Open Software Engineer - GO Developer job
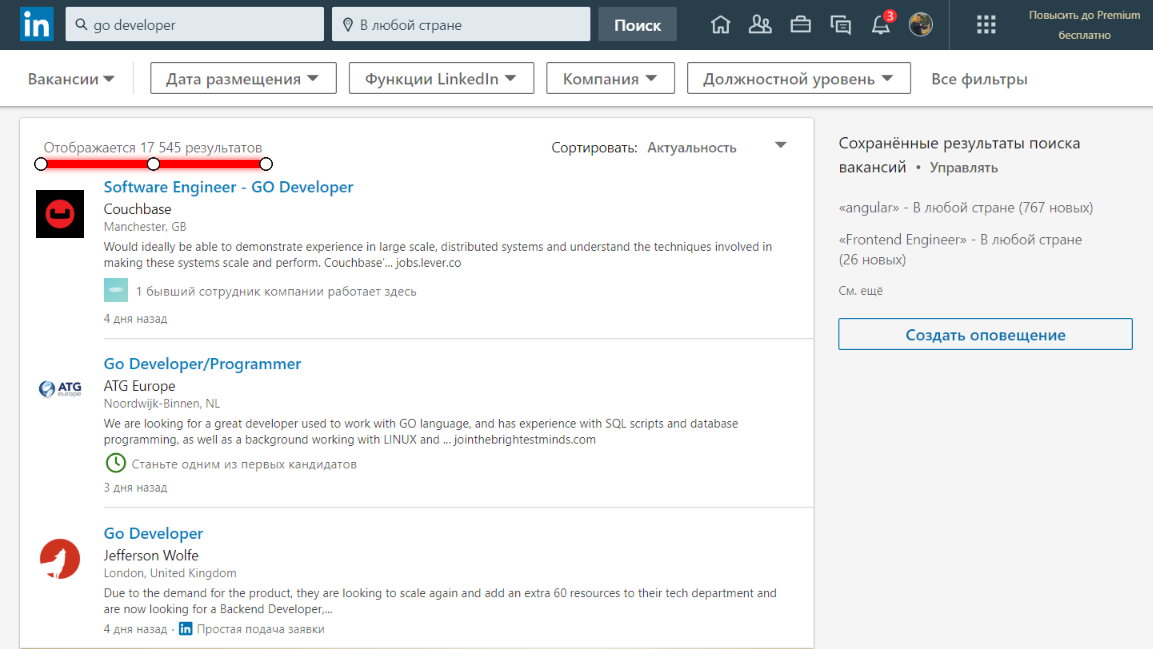The height and width of the screenshot is (649, 1153). click(x=228, y=187)
